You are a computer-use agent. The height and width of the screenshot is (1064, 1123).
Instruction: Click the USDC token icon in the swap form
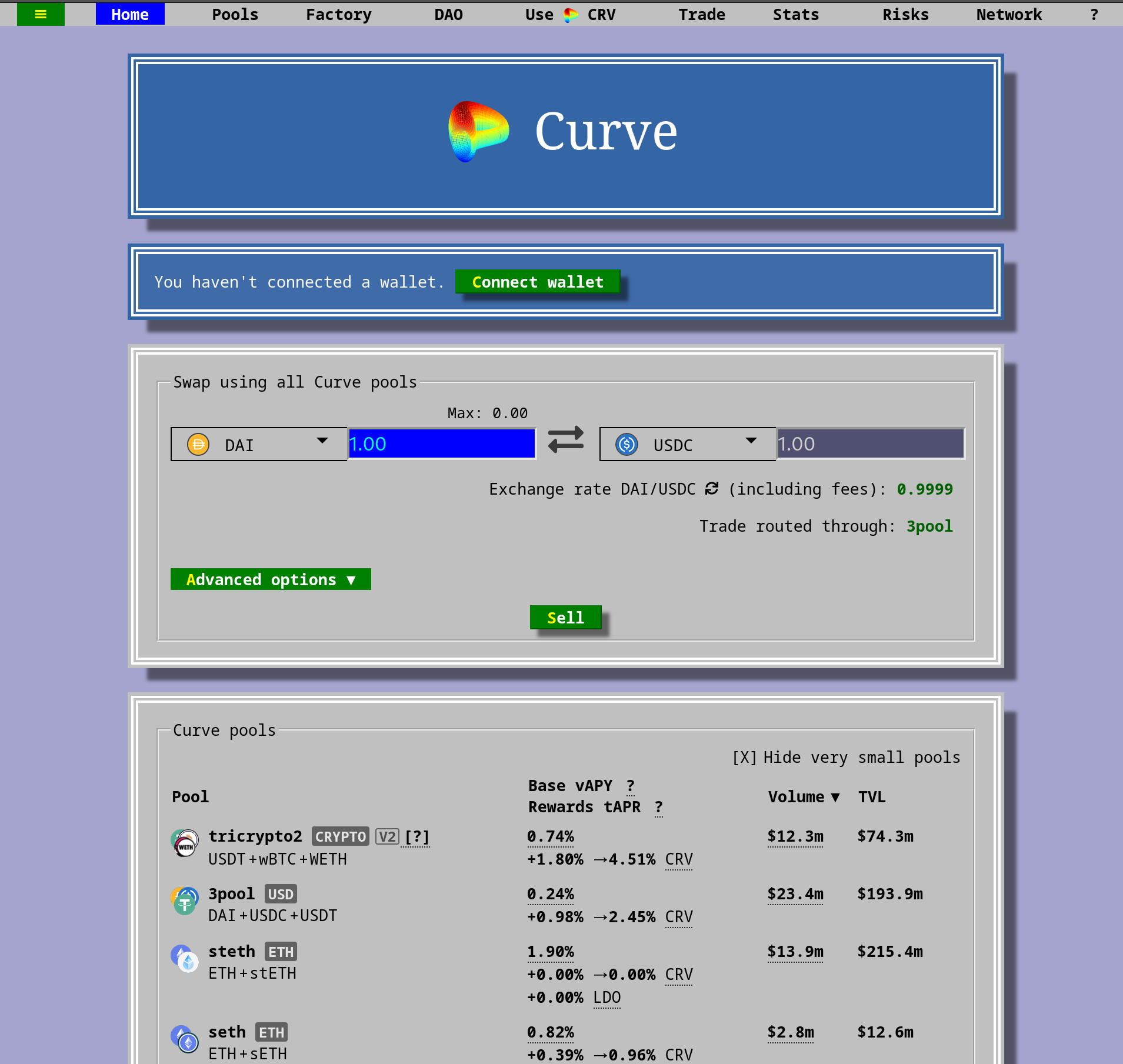click(x=627, y=445)
